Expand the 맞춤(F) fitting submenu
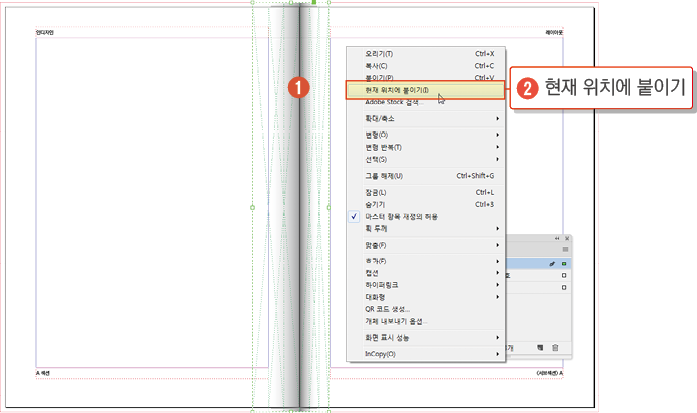This screenshot has height=413, width=697. tap(426, 245)
